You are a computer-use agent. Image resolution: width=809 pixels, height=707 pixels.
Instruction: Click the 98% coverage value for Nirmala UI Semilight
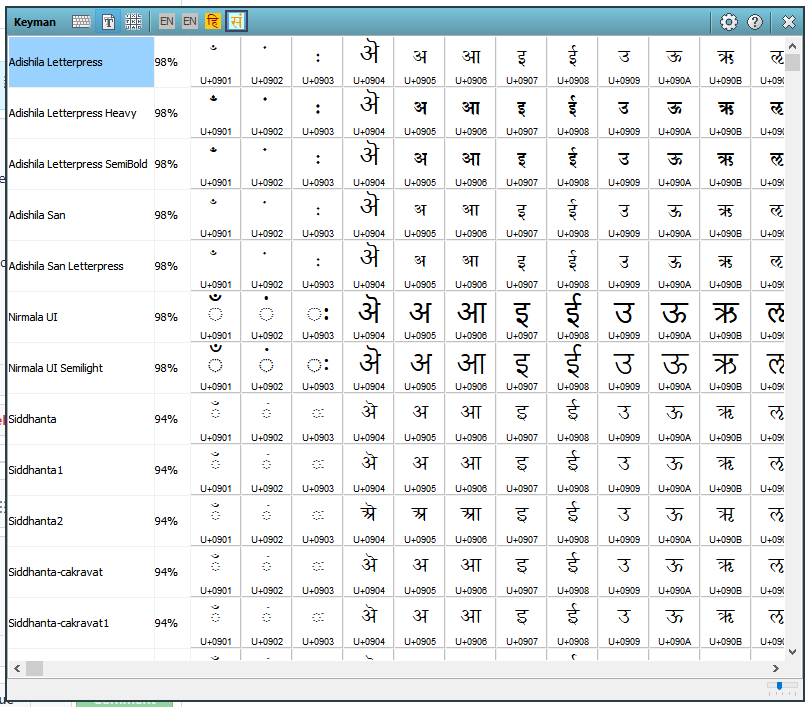[x=166, y=367]
